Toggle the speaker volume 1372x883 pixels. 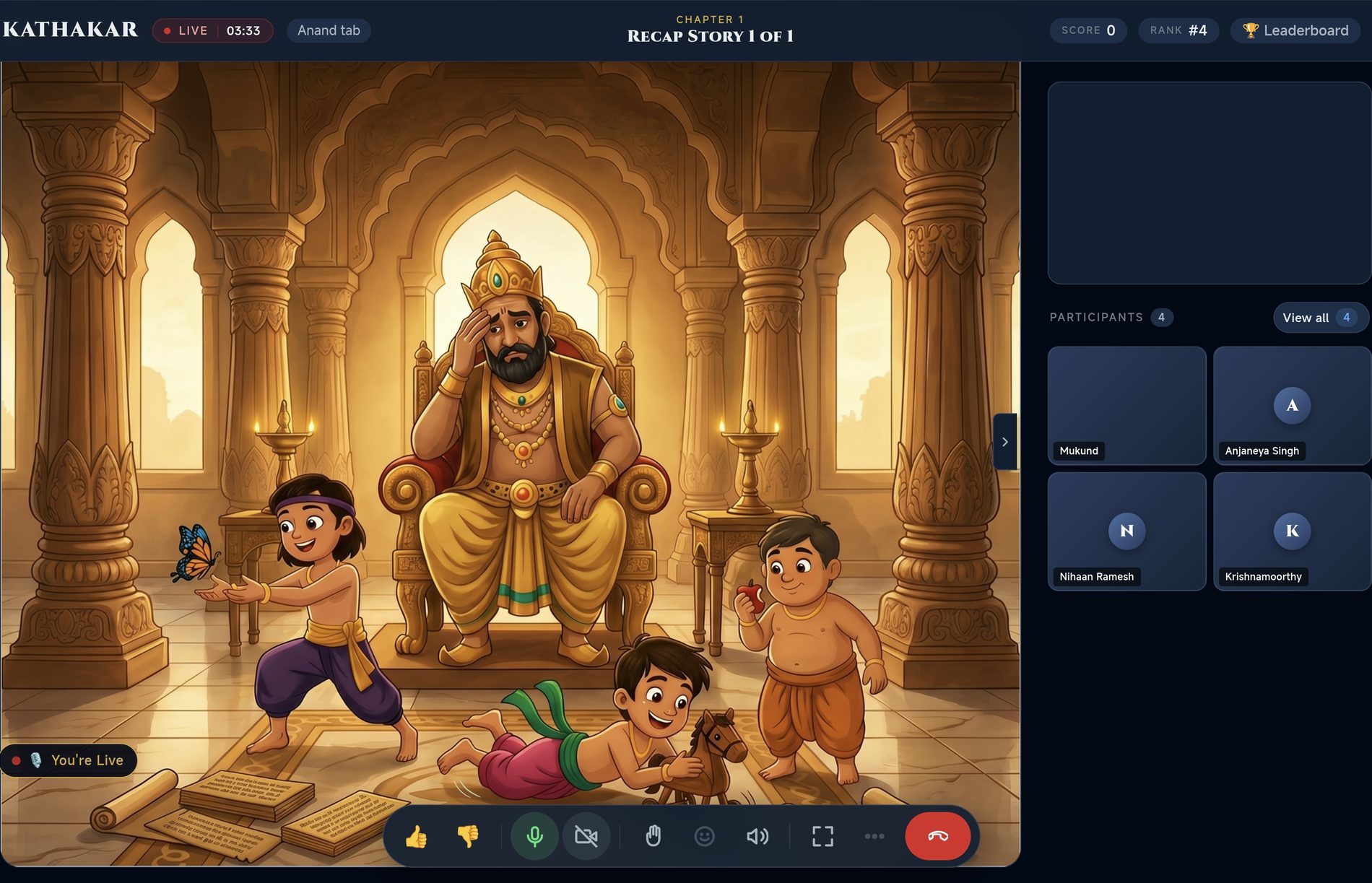(757, 836)
